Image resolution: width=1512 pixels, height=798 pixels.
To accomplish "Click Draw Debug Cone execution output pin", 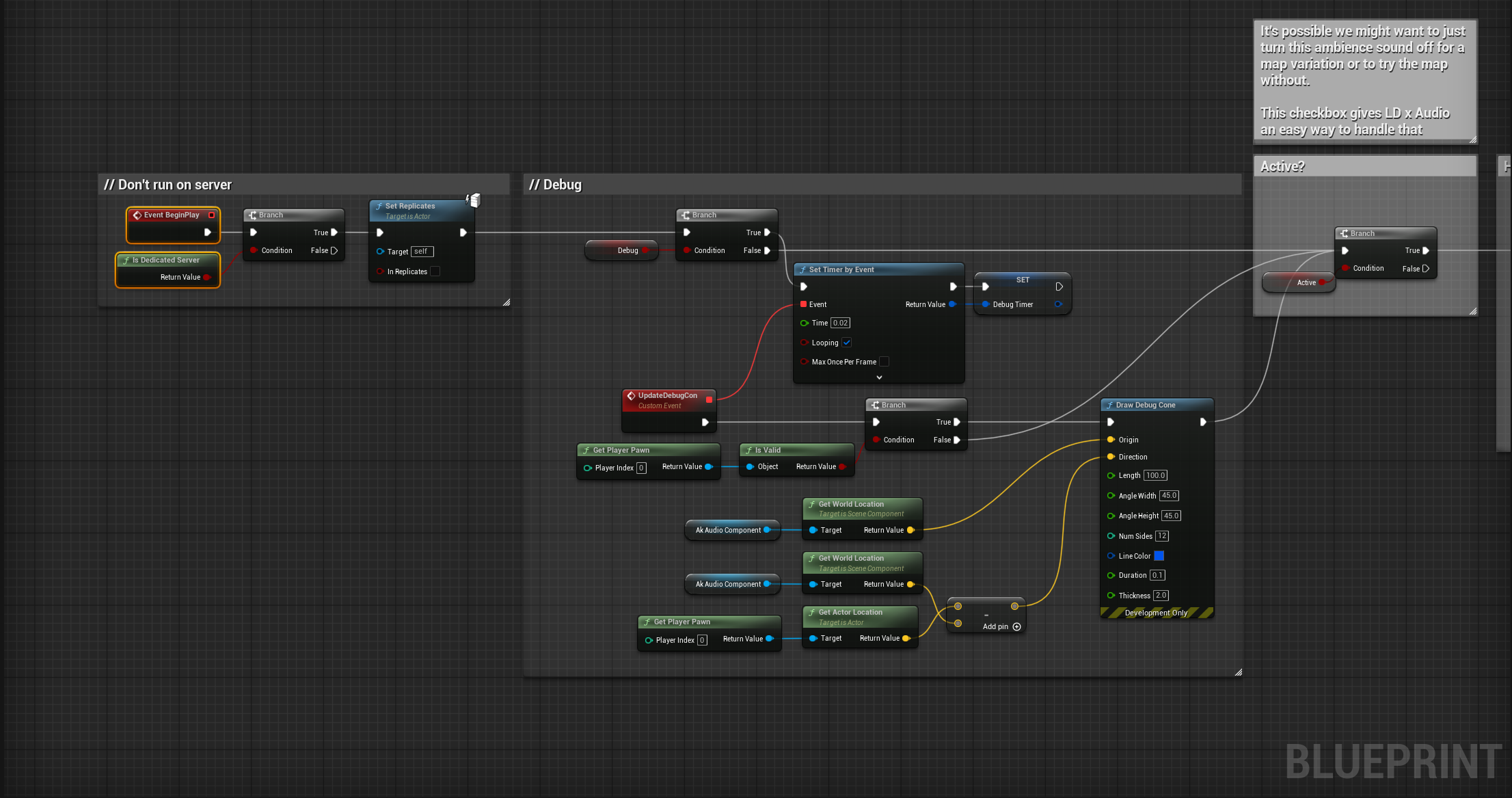I will (1203, 422).
